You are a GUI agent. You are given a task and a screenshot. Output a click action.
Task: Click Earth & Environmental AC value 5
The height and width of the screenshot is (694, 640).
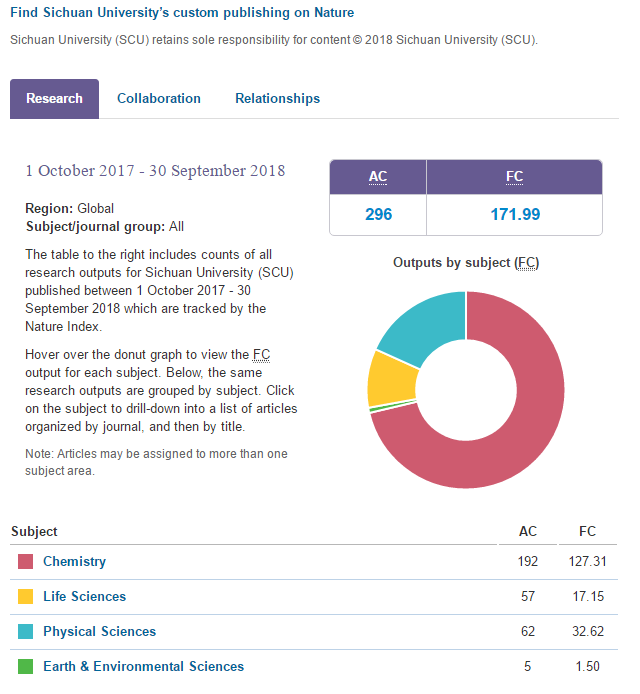click(x=528, y=666)
